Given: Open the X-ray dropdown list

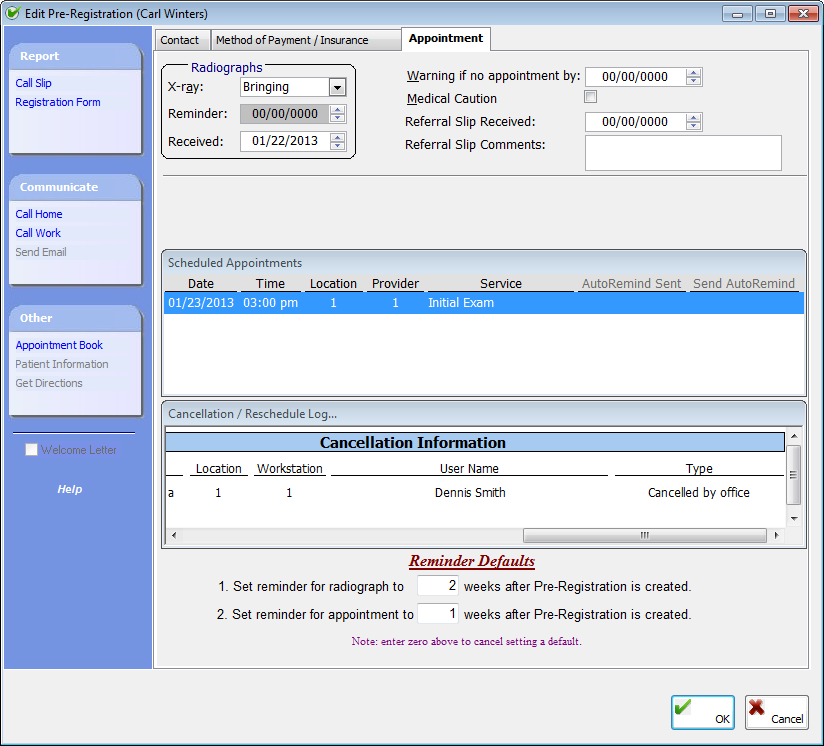Looking at the screenshot, I should 336,87.
